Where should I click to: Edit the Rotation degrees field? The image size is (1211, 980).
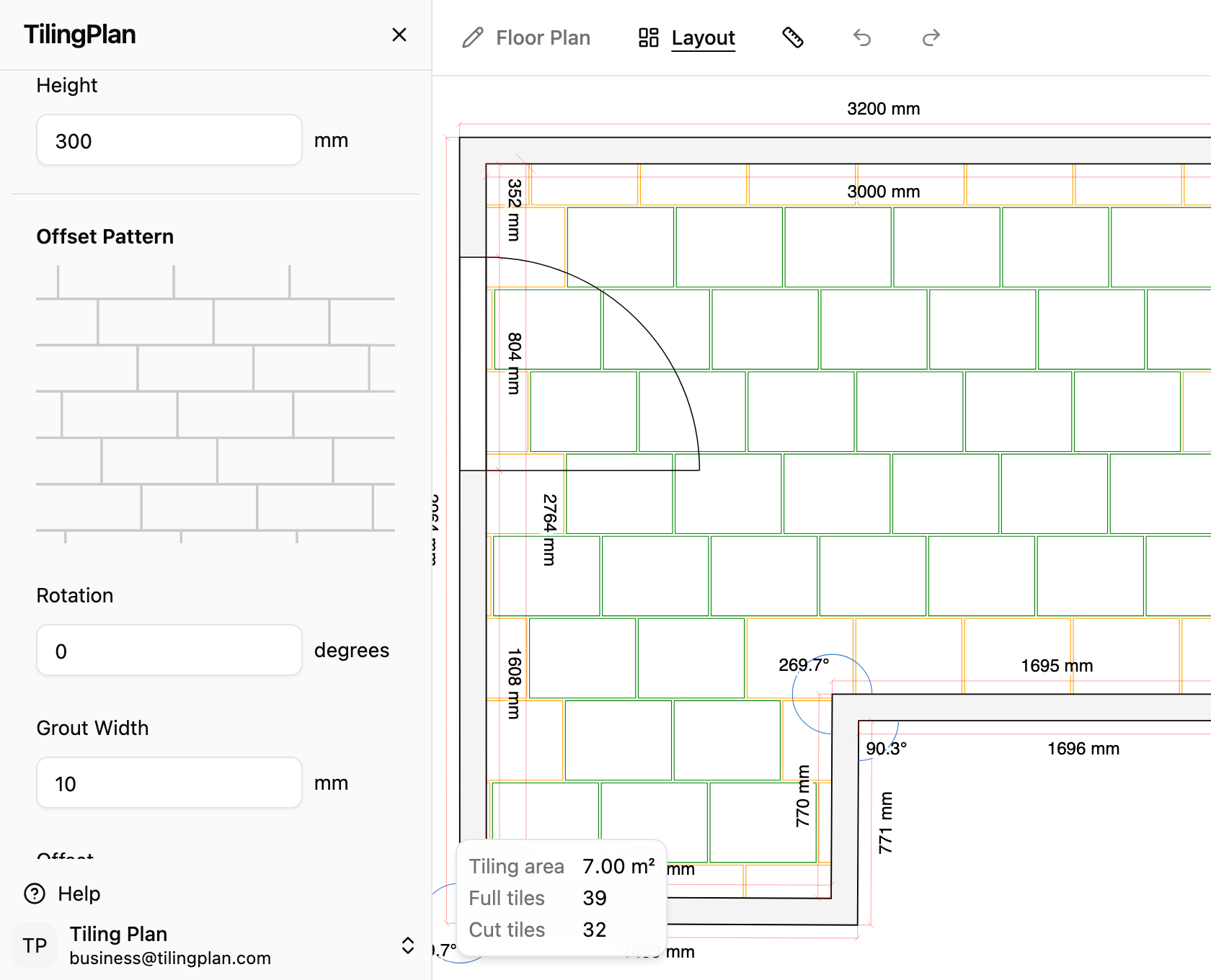(x=169, y=650)
